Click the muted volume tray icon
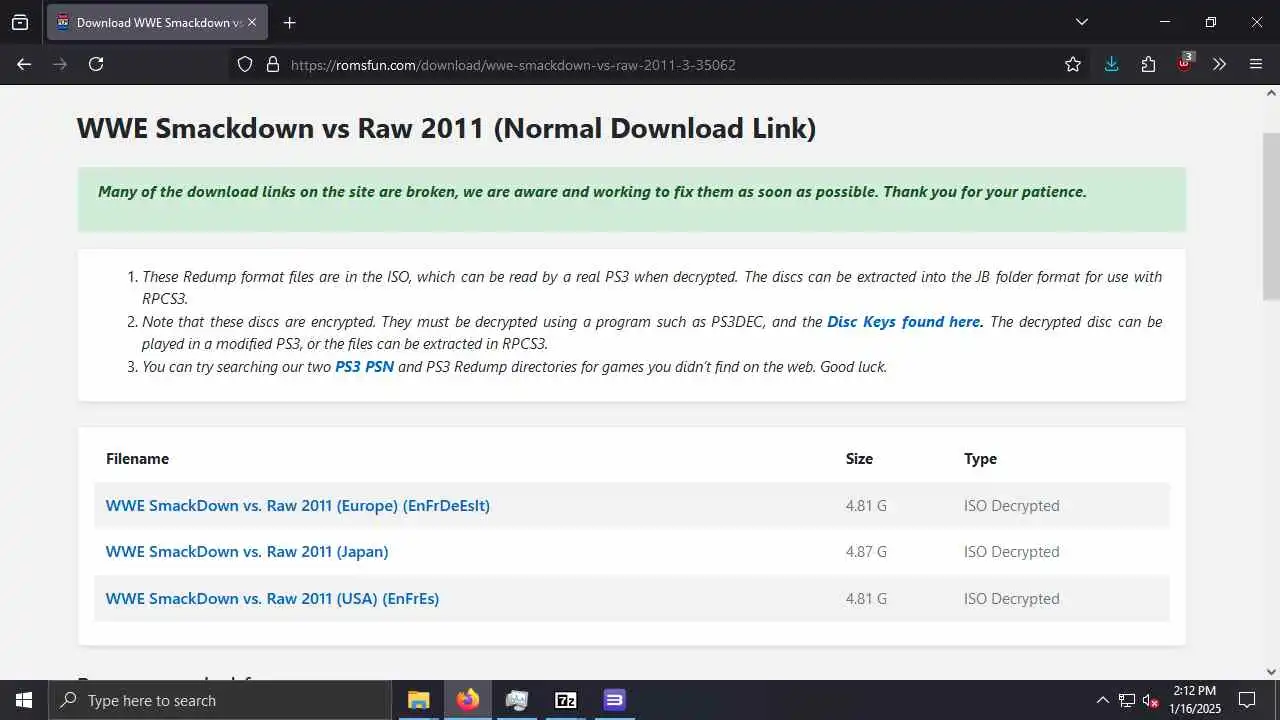 1150,700
